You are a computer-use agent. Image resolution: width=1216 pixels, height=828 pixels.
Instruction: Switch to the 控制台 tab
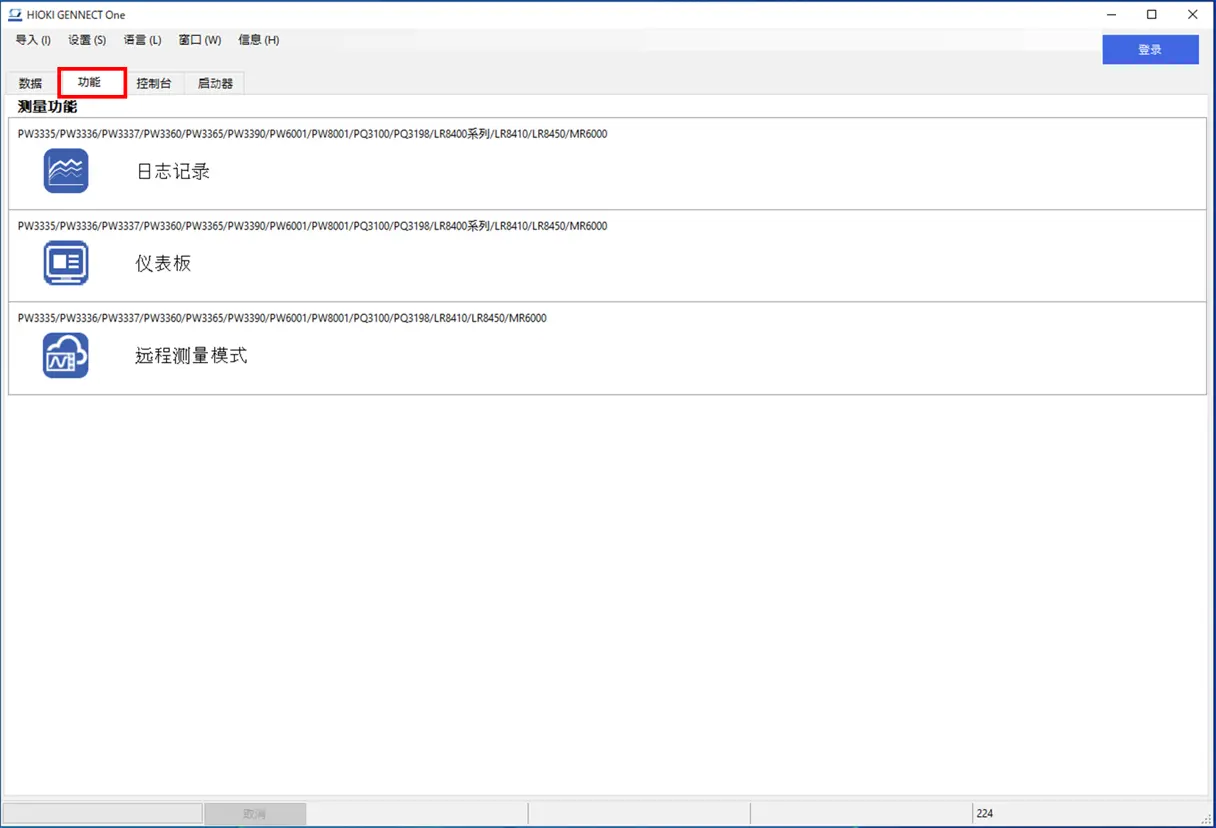(154, 83)
